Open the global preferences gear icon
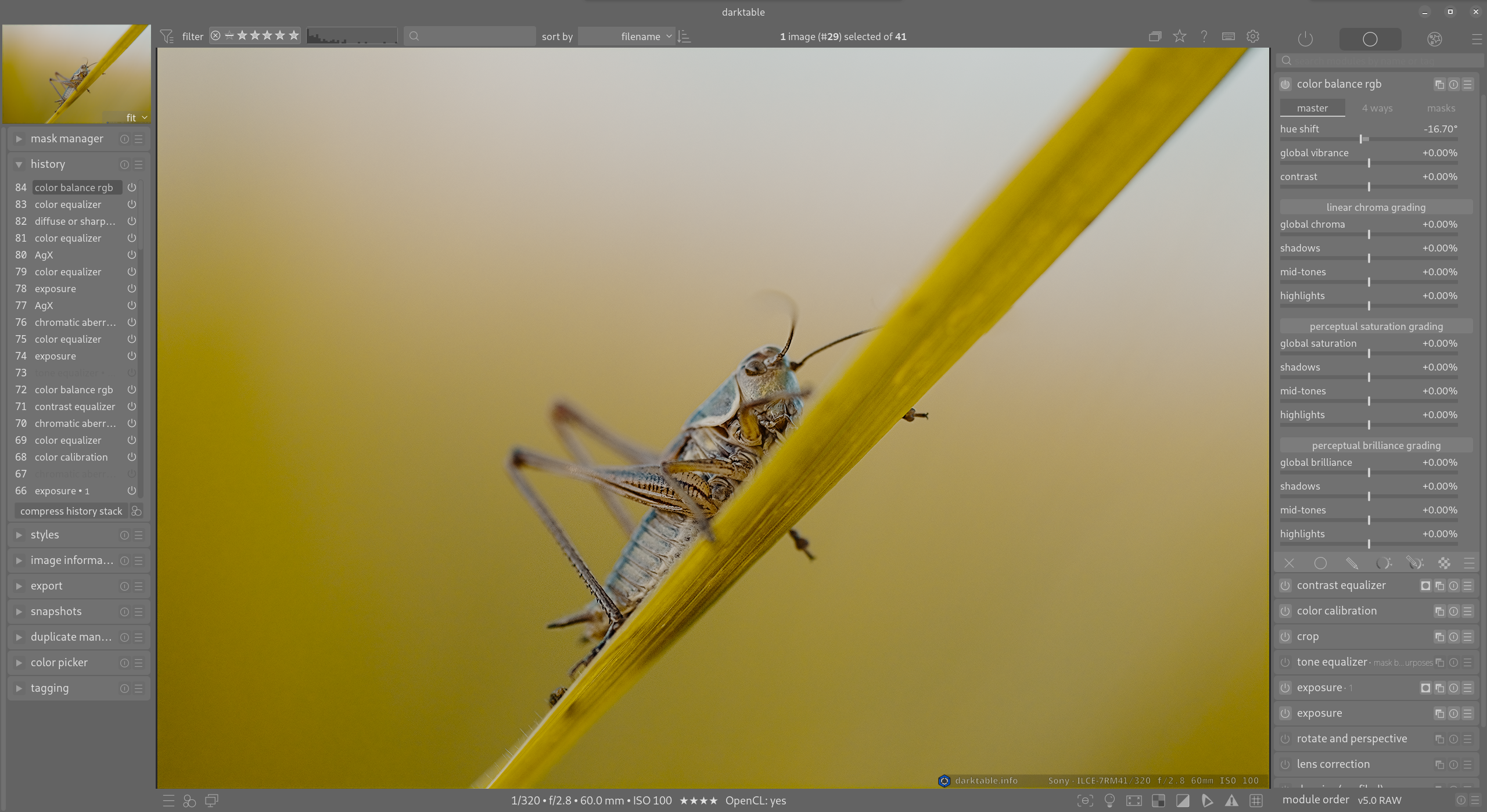Screen dimensions: 1487x812 [1253, 37]
